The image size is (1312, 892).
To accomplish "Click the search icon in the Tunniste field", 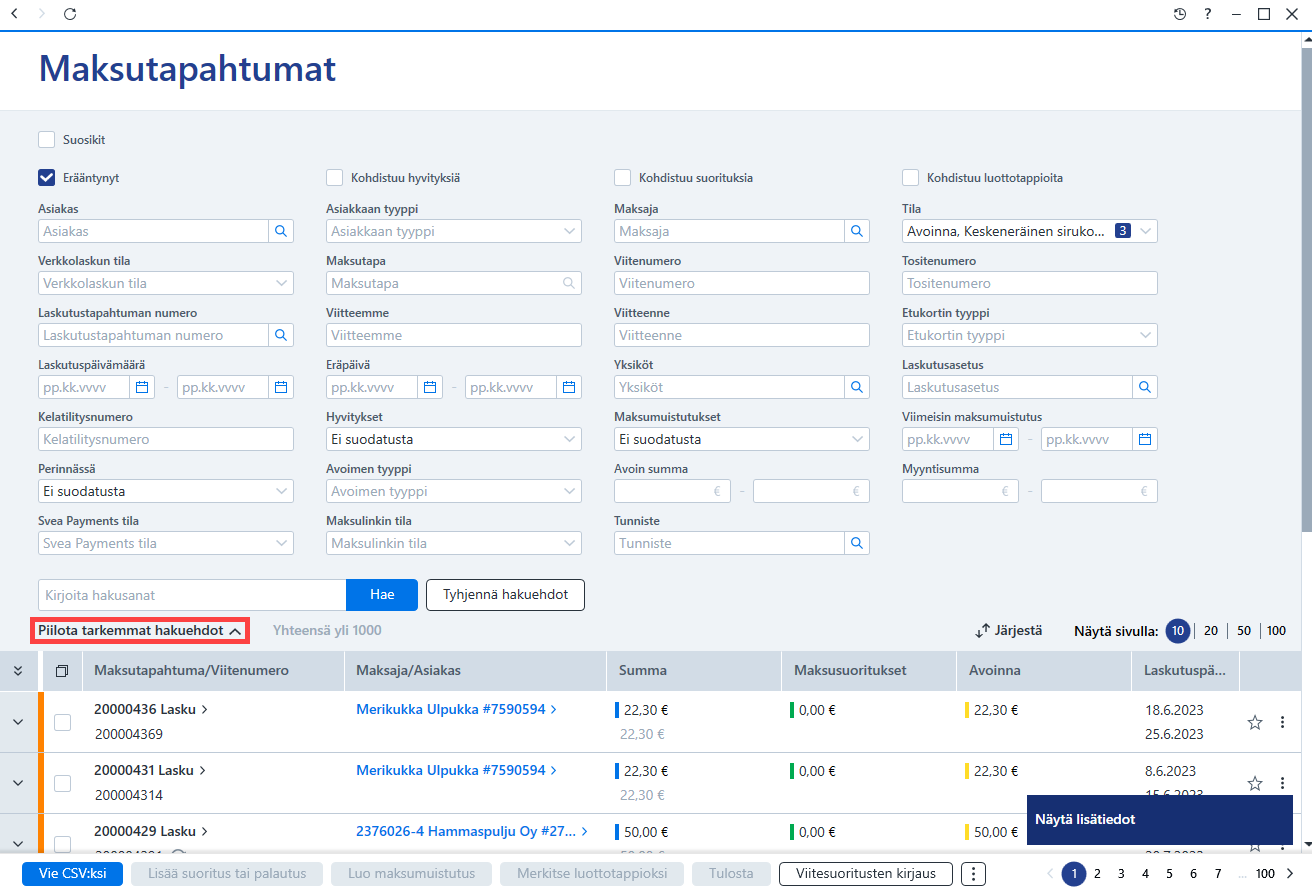I will pyautogui.click(x=857, y=543).
